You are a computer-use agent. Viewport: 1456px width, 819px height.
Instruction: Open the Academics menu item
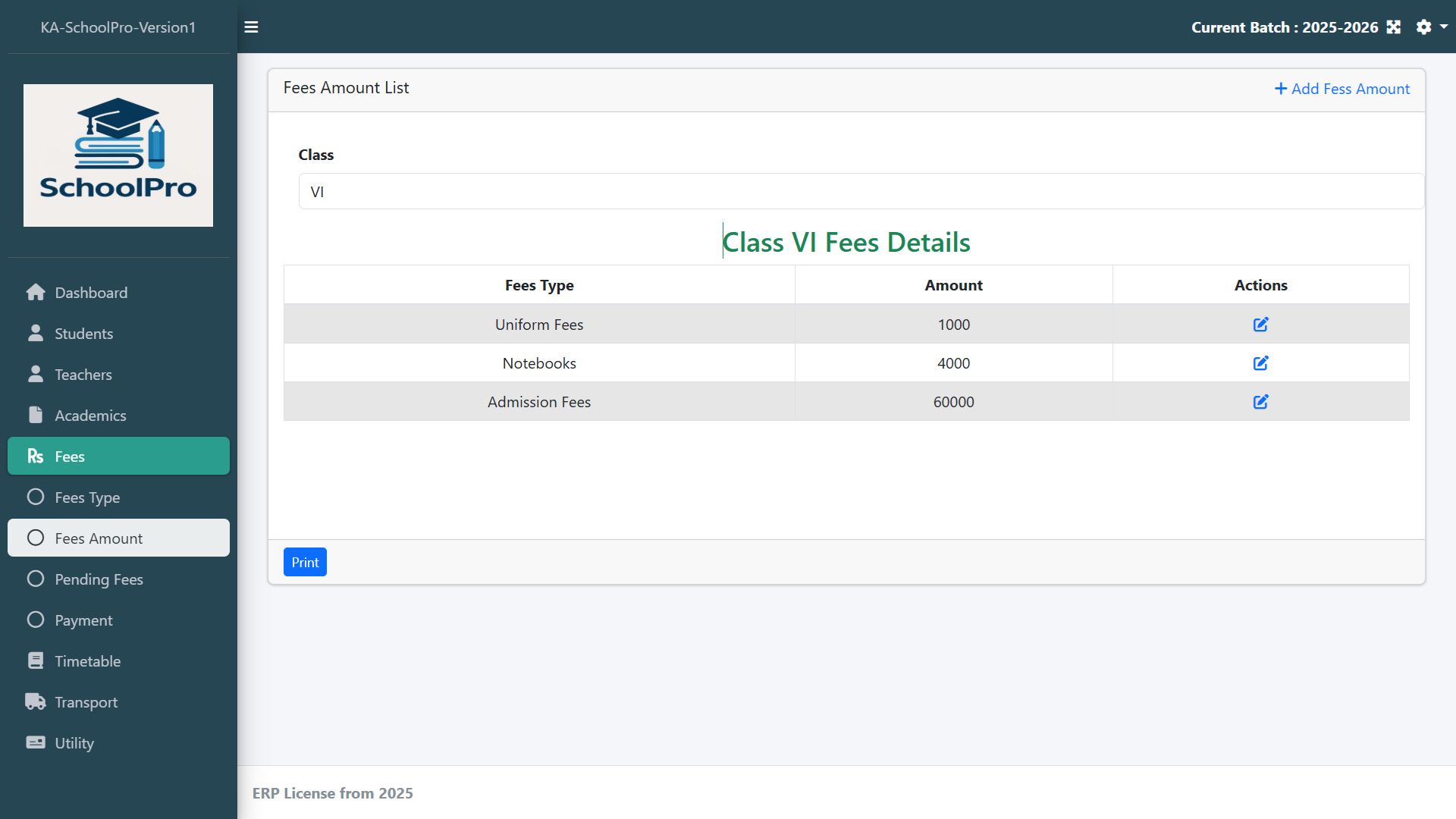pos(90,416)
